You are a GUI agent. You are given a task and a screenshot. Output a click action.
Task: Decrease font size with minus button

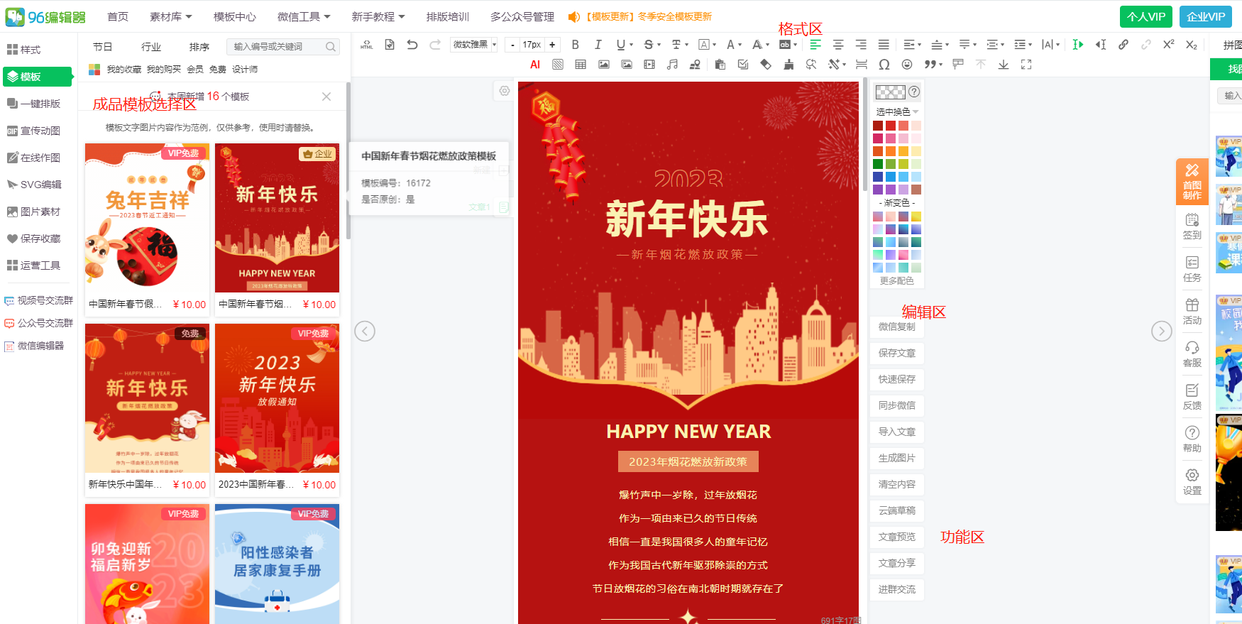[512, 45]
